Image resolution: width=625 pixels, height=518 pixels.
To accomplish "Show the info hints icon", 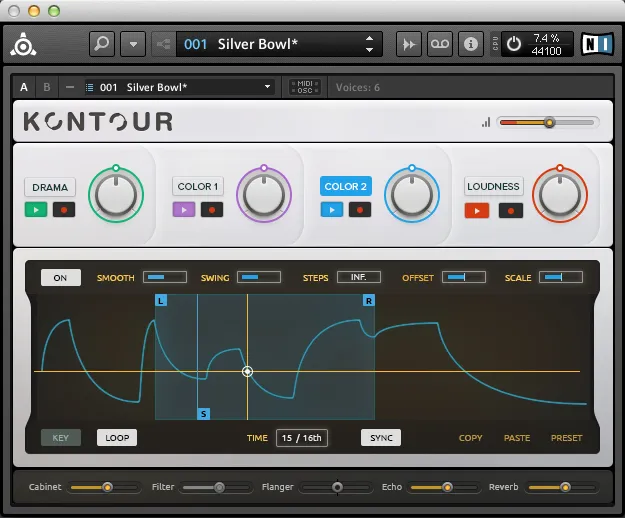I will tap(471, 44).
